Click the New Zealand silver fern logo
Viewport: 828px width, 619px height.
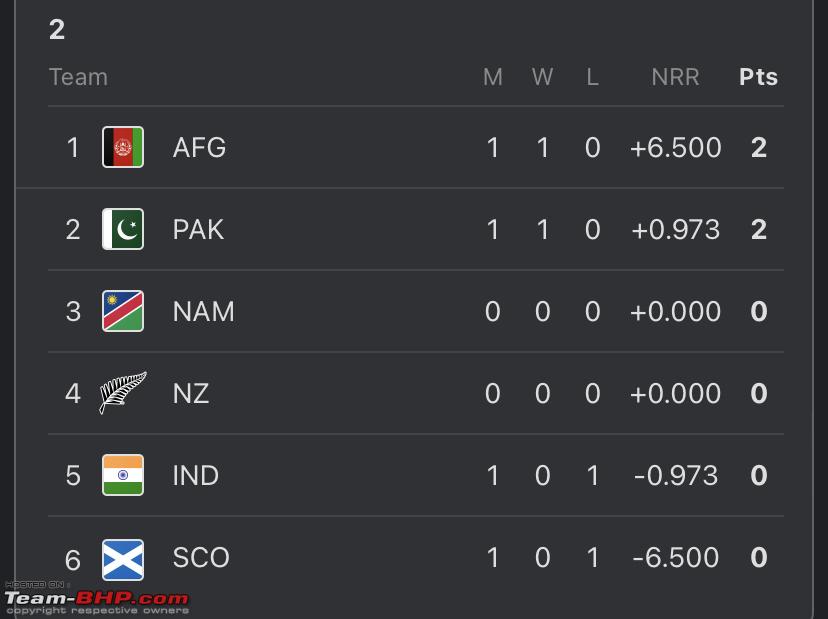pos(123,392)
